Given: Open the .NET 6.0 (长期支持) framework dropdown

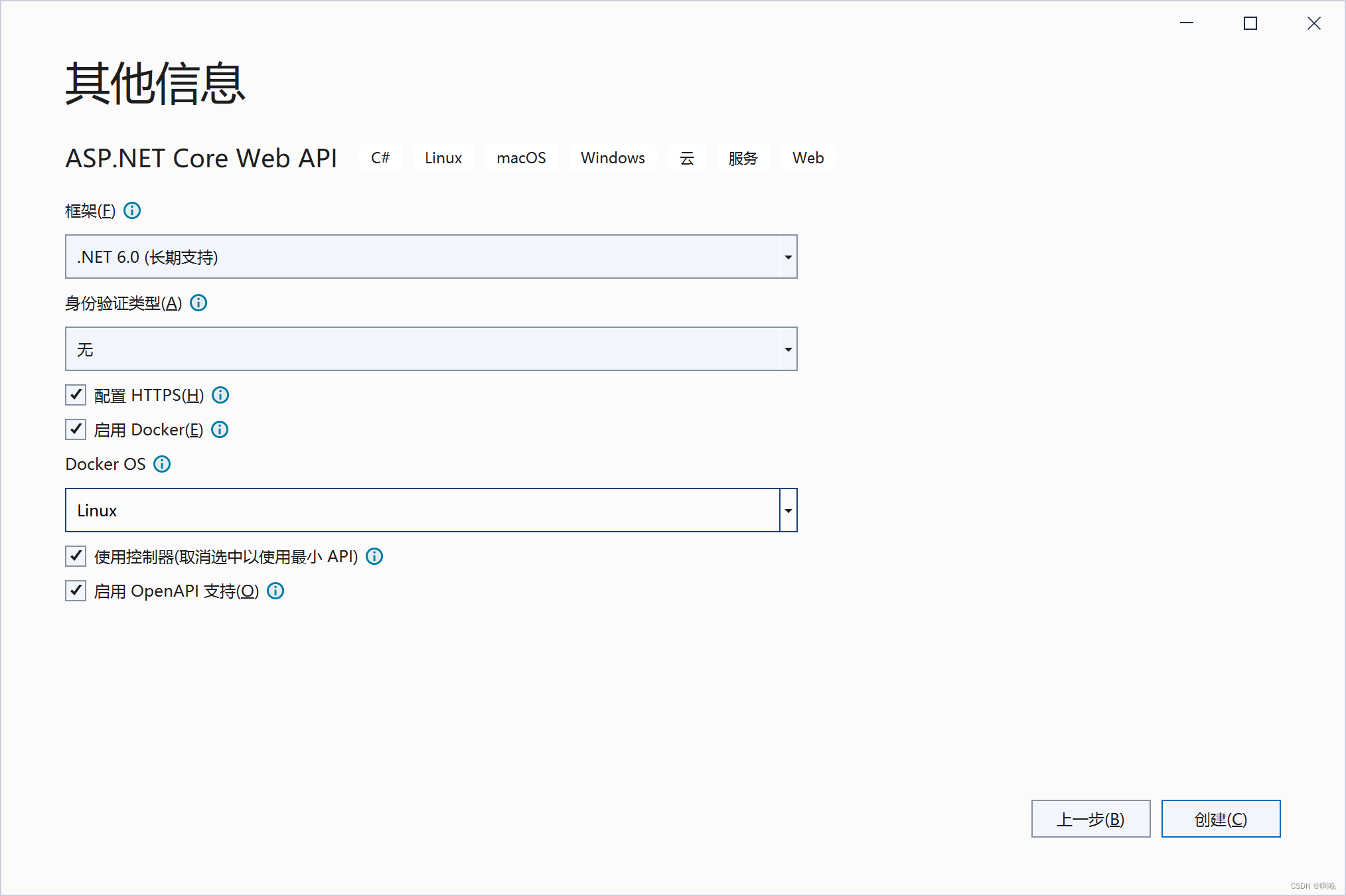Looking at the screenshot, I should [431, 257].
